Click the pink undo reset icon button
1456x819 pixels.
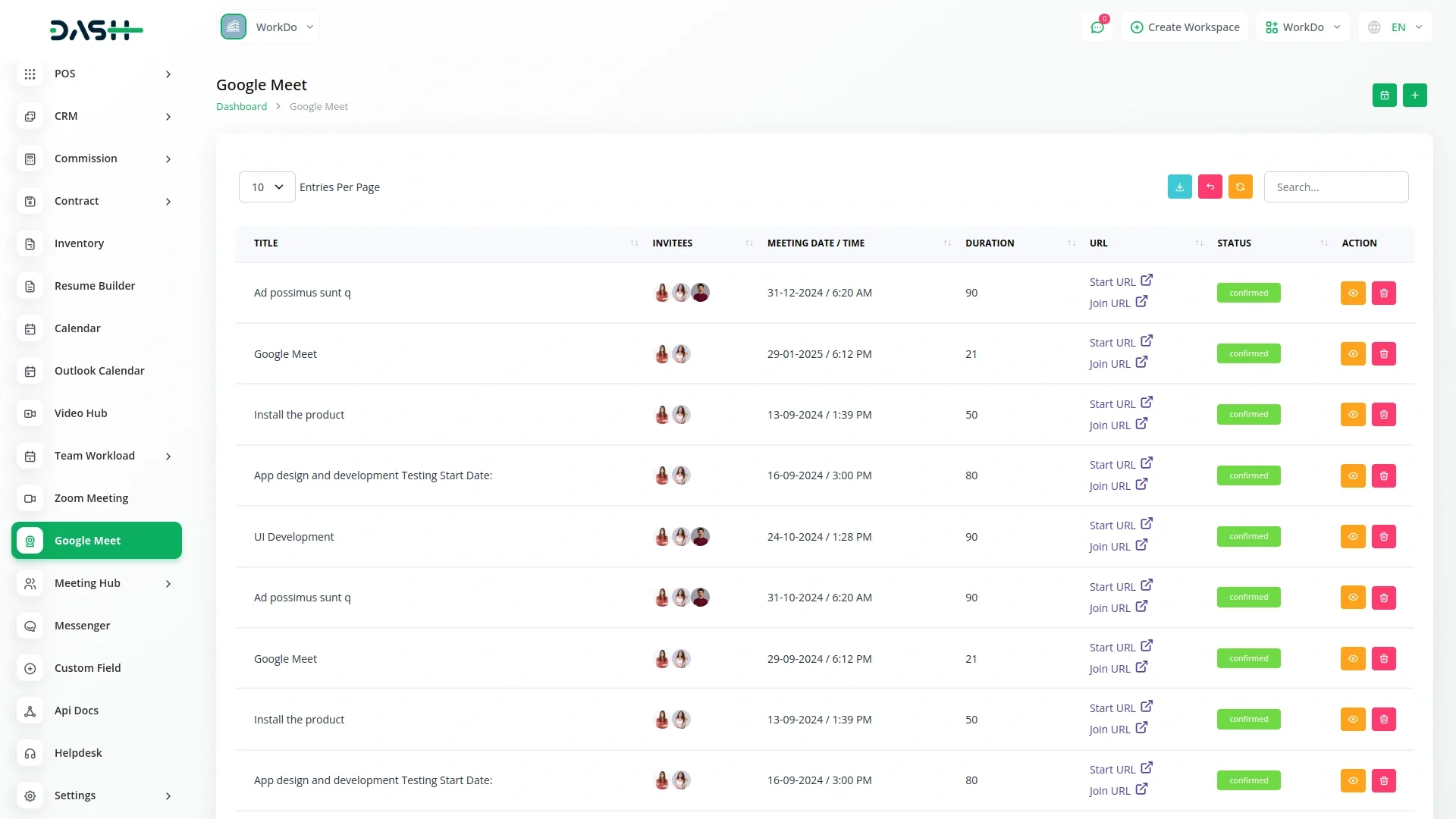click(x=1210, y=187)
